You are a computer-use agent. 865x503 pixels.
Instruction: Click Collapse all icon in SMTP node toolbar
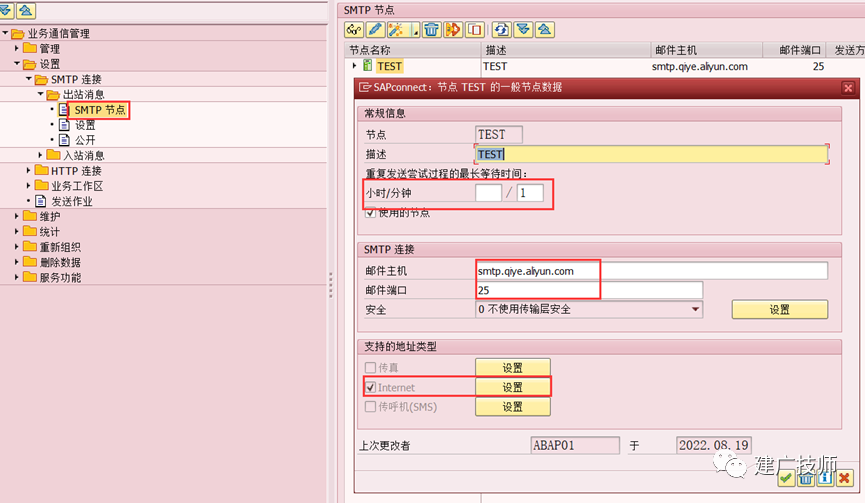tap(544, 30)
